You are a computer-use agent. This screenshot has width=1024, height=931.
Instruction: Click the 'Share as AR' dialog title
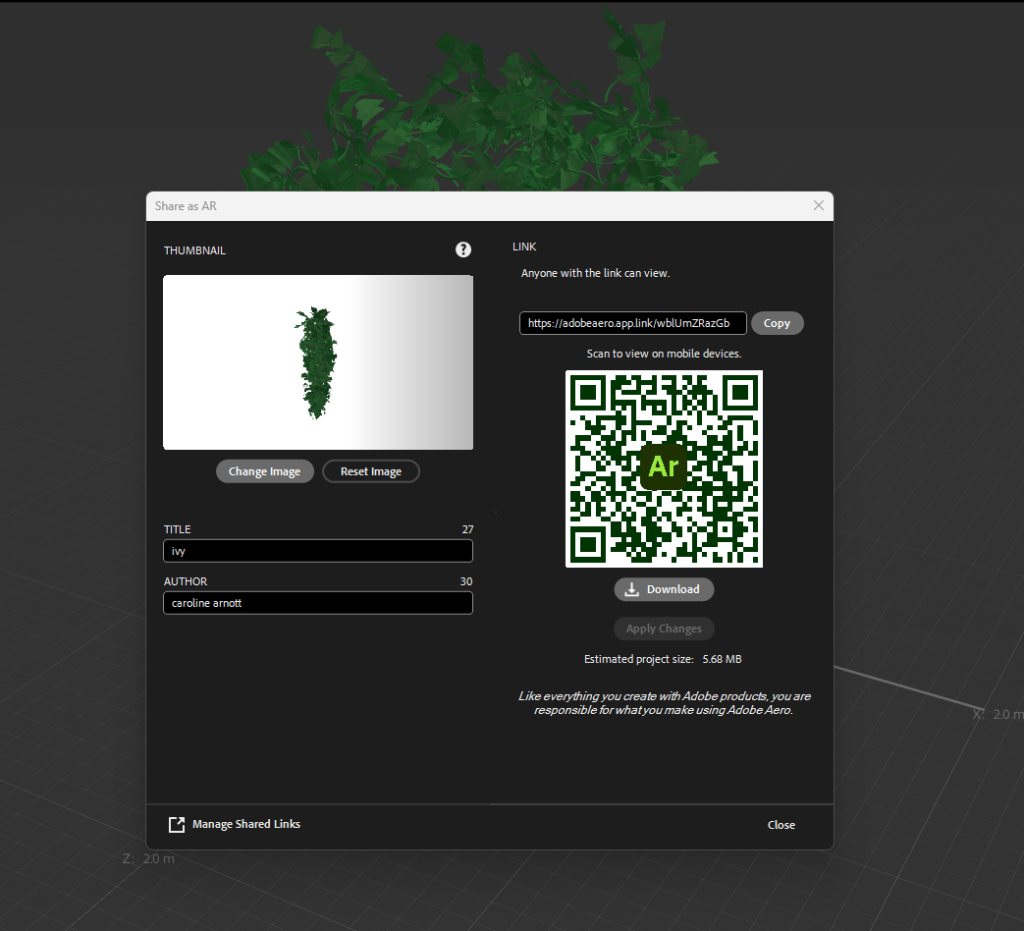pyautogui.click(x=185, y=206)
